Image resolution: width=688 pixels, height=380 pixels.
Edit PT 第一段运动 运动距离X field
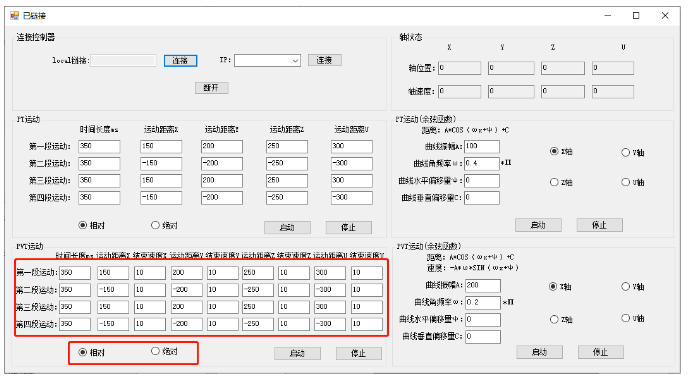tap(161, 146)
